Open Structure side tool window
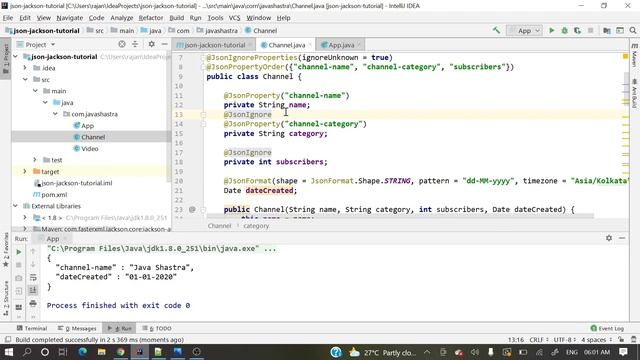The width and height of the screenshot is (640, 360). (x=6, y=298)
